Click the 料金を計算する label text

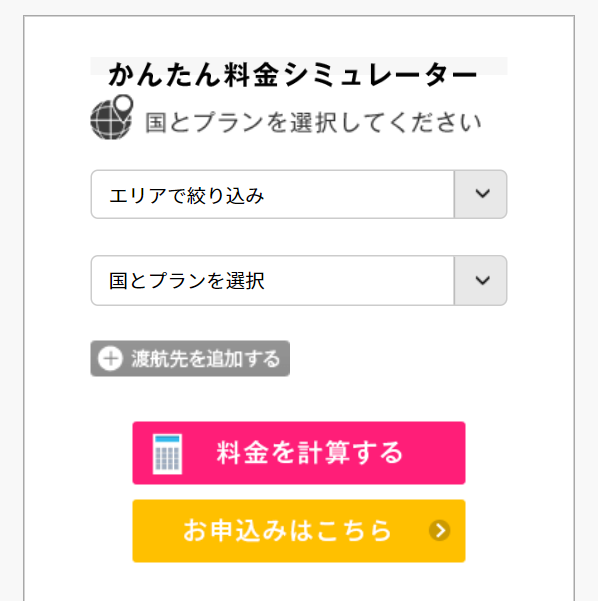click(x=309, y=453)
